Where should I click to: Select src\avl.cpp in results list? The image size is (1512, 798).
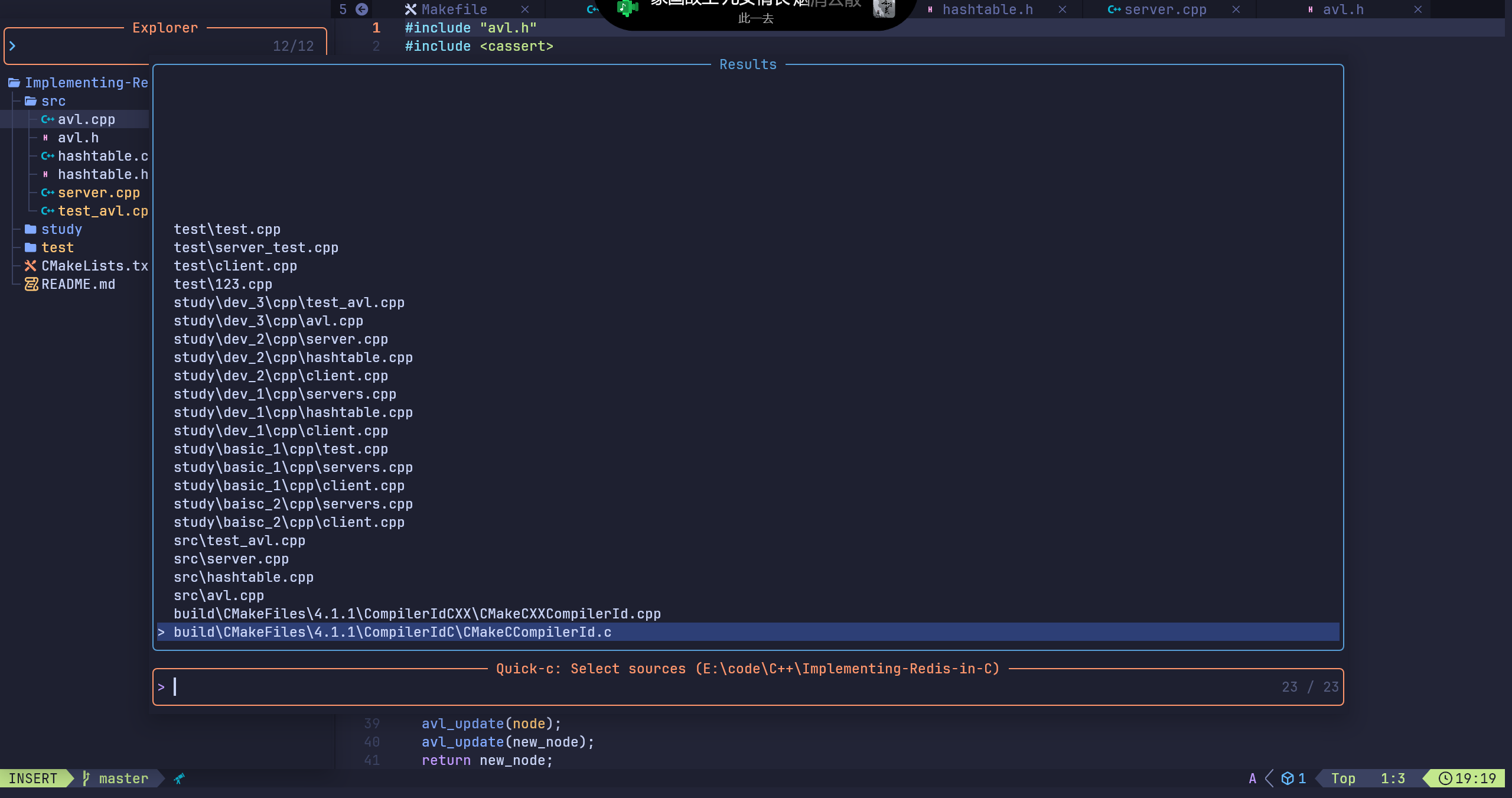click(x=219, y=595)
